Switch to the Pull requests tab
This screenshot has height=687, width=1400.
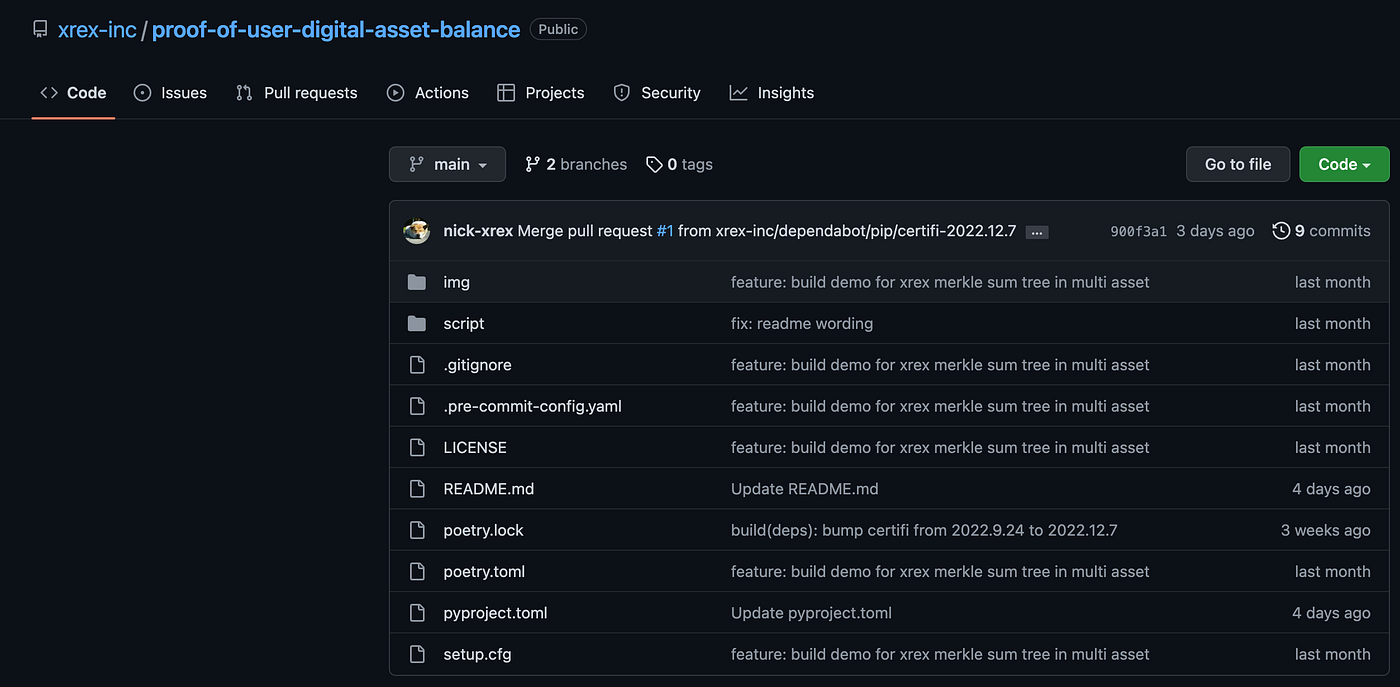[x=296, y=93]
